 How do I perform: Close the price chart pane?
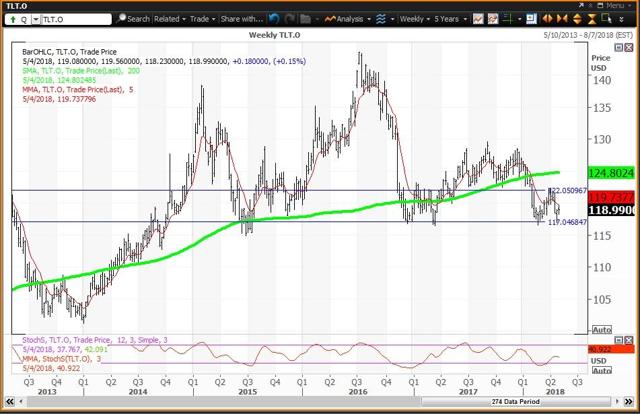coord(629,48)
